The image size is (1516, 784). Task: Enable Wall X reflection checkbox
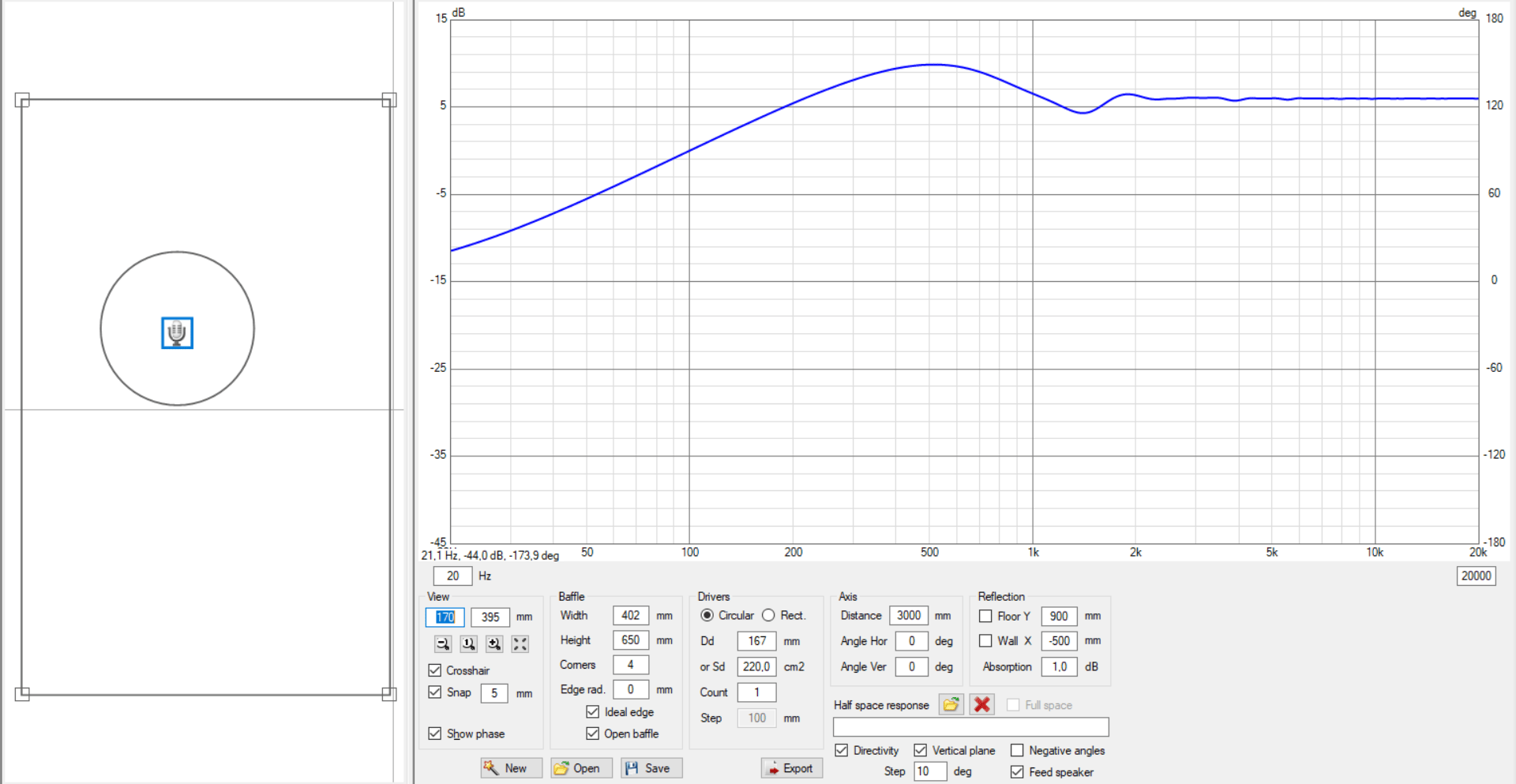(985, 641)
